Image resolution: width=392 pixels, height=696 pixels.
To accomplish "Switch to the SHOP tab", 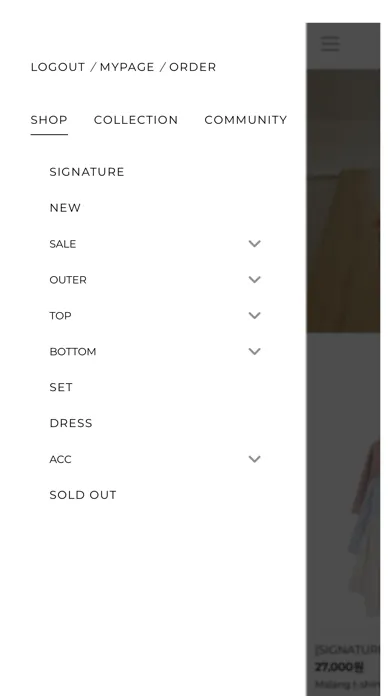I will point(49,120).
